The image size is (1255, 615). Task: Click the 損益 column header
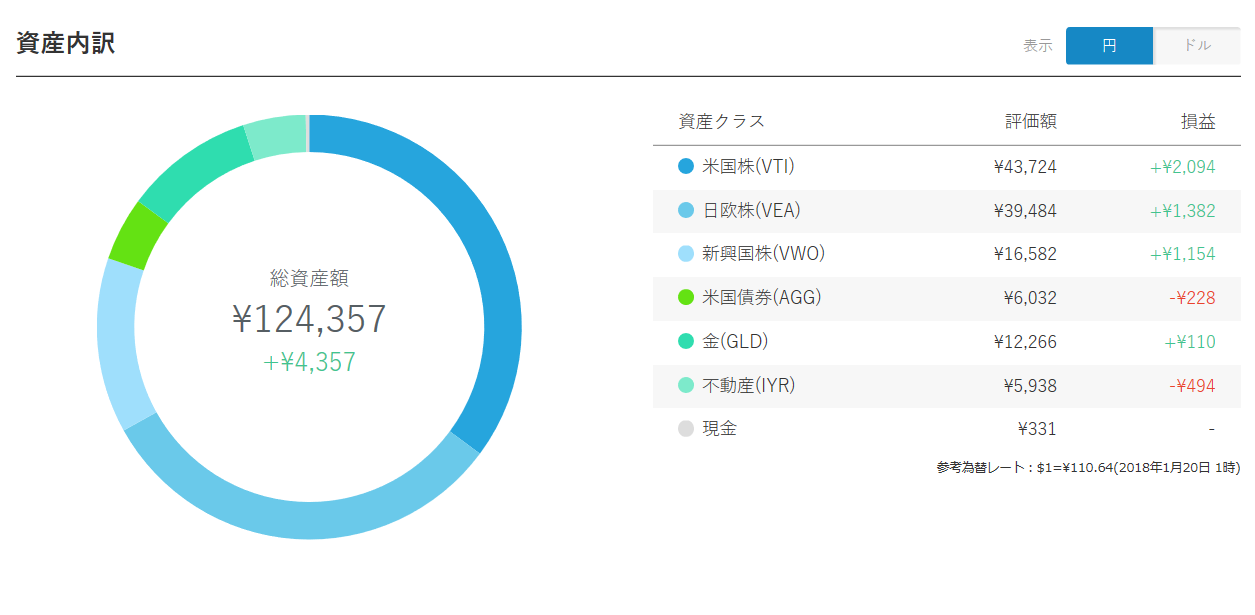[x=1198, y=122]
